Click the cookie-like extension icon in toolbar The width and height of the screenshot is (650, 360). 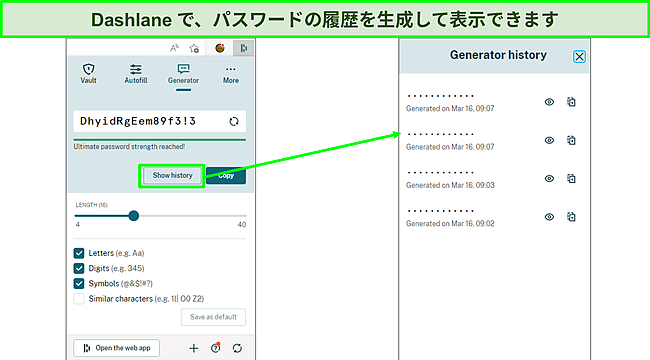[x=220, y=48]
